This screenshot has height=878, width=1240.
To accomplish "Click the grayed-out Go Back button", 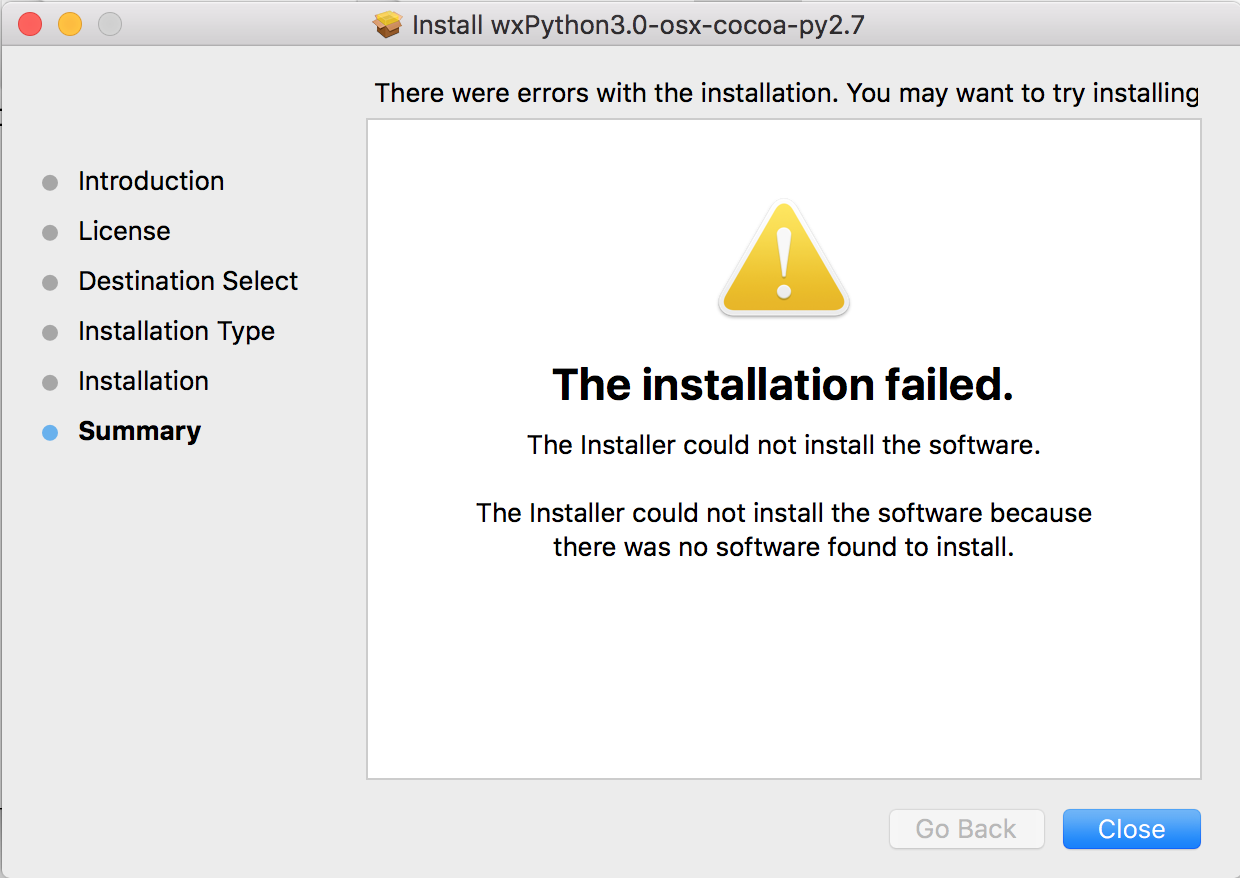I will coord(966,829).
